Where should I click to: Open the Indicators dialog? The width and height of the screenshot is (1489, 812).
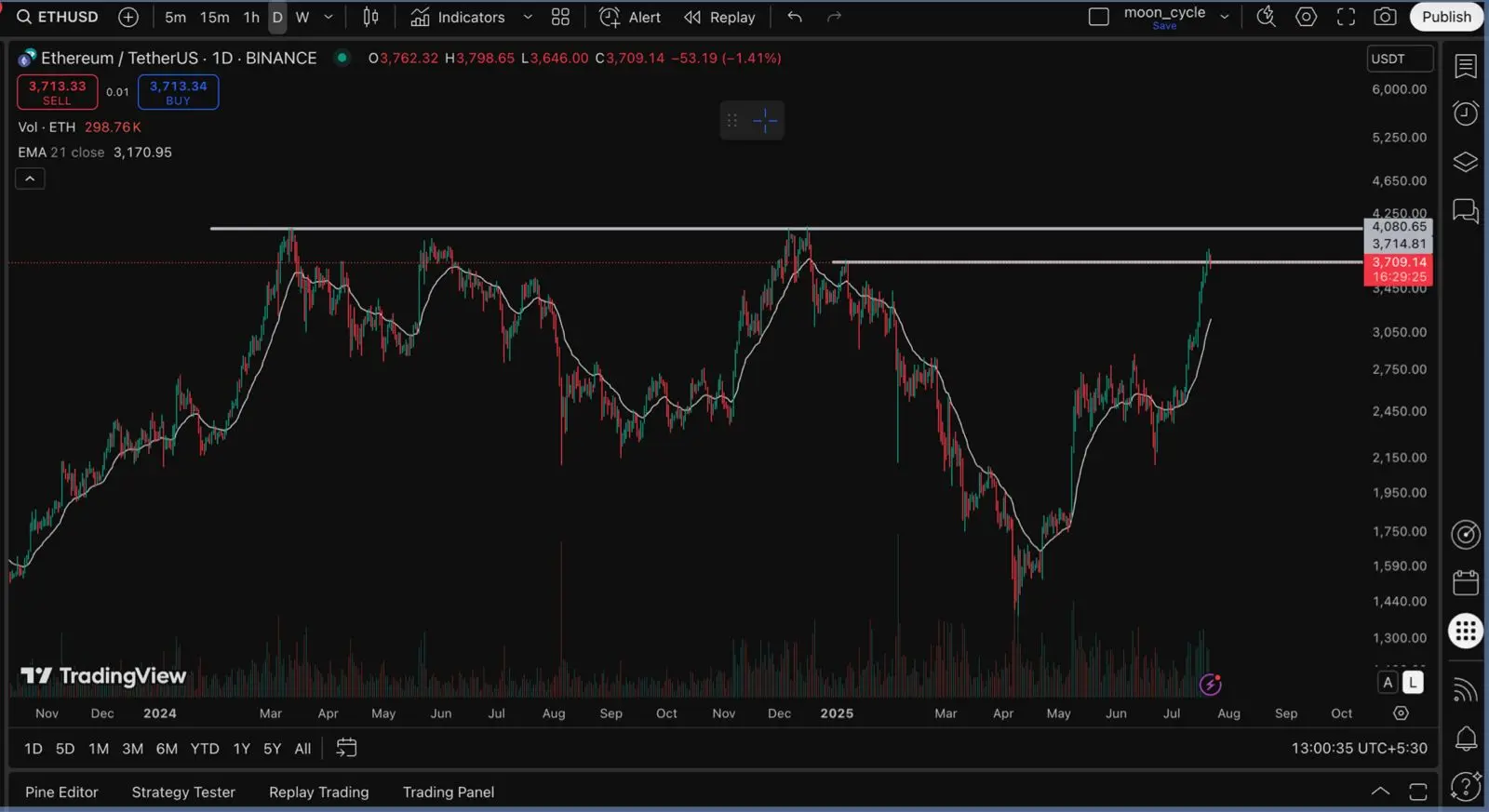point(458,17)
